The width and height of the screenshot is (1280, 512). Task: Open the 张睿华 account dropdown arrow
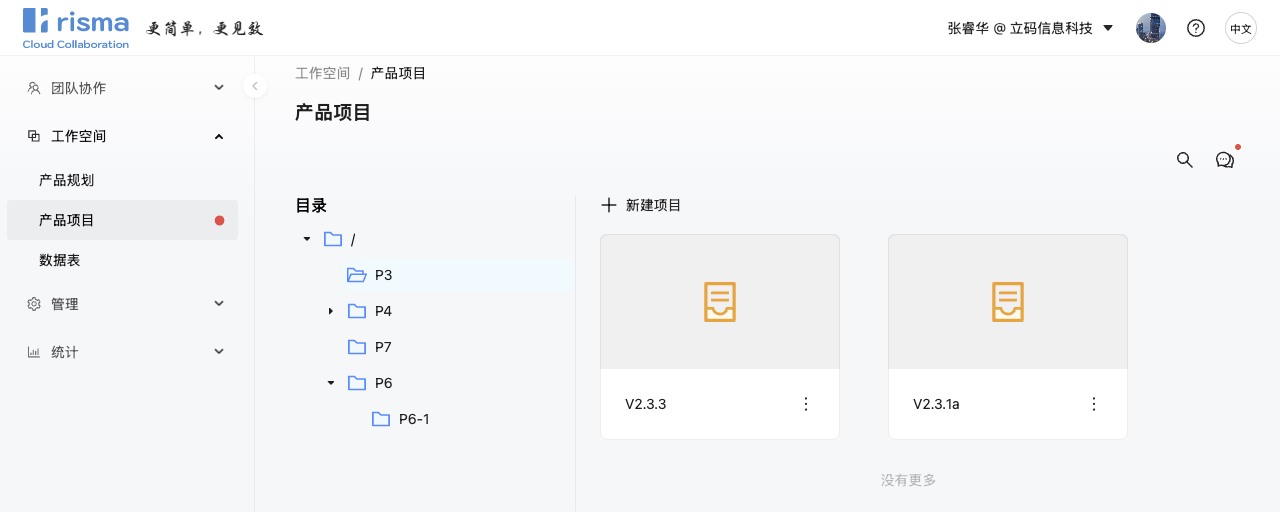1108,28
